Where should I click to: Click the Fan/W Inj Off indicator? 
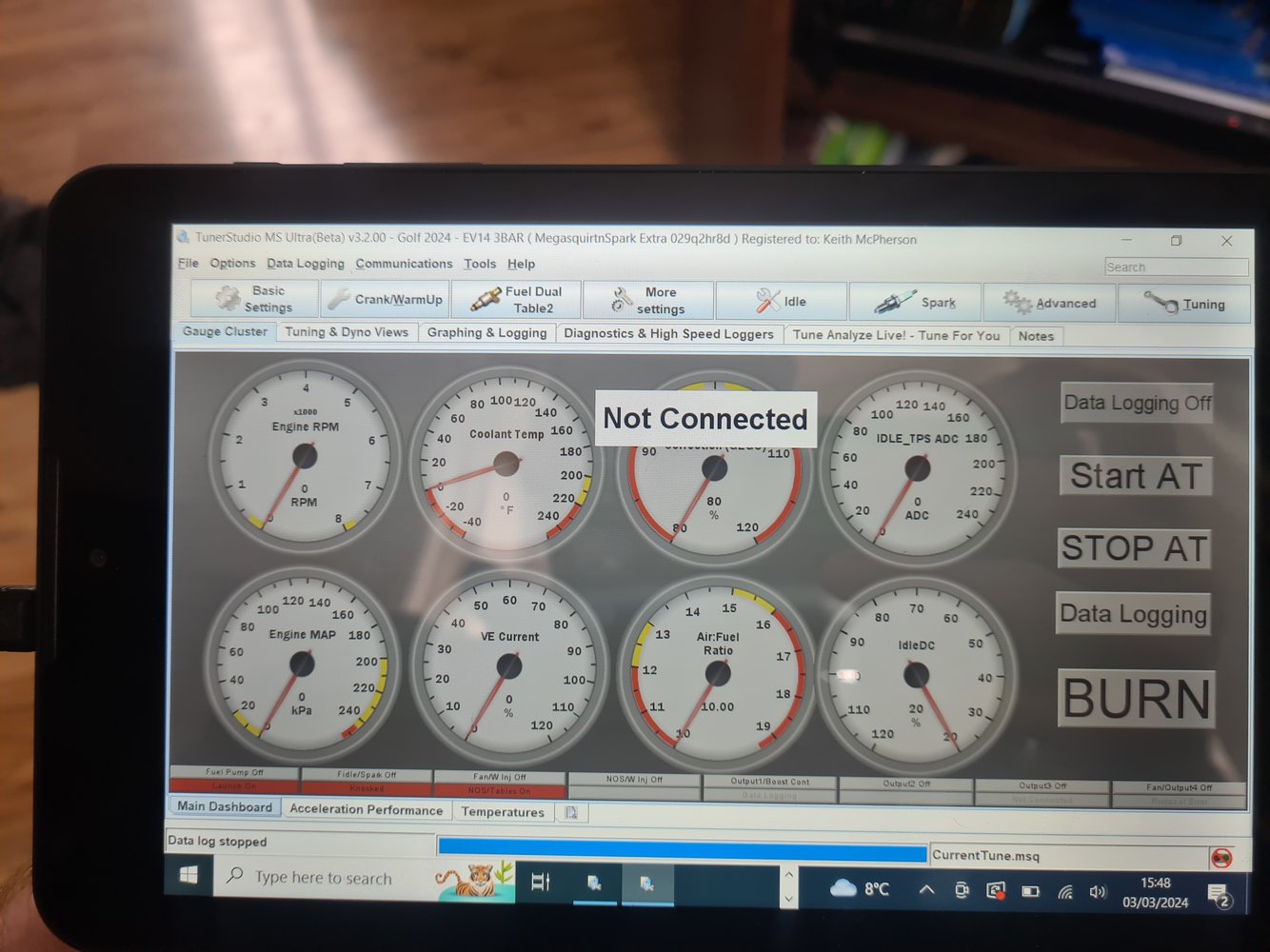tap(500, 777)
